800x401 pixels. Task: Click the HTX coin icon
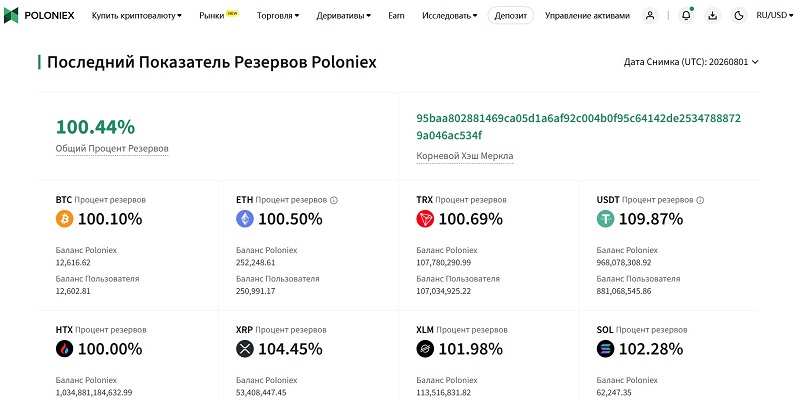point(64,349)
